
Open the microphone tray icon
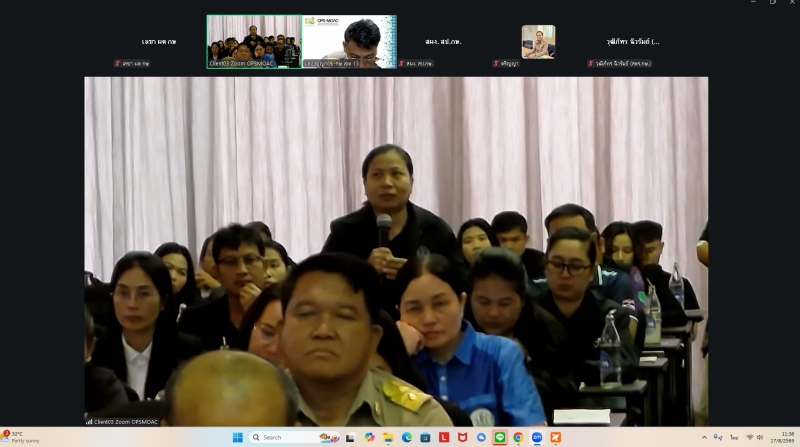click(x=718, y=437)
